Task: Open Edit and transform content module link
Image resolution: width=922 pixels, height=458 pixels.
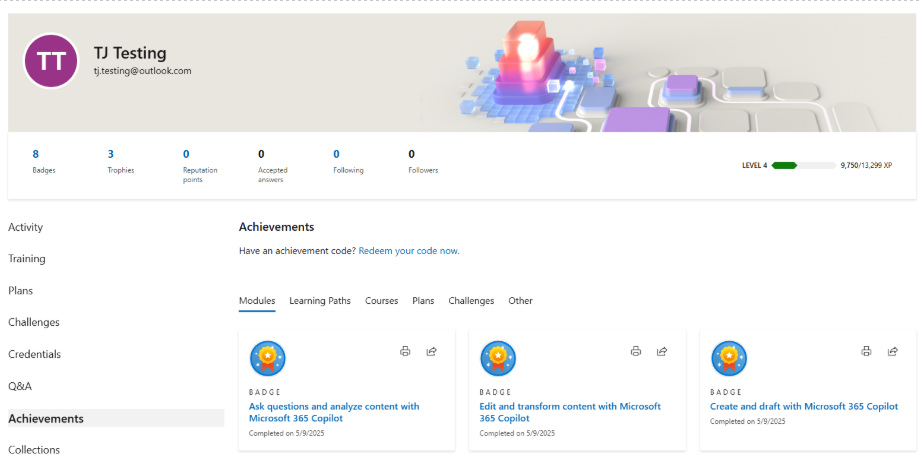Action: (x=570, y=412)
